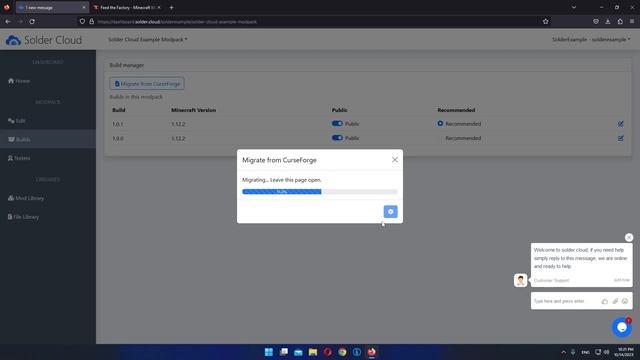Click the migration progress bar
This screenshot has height=360, width=640.
320,192
